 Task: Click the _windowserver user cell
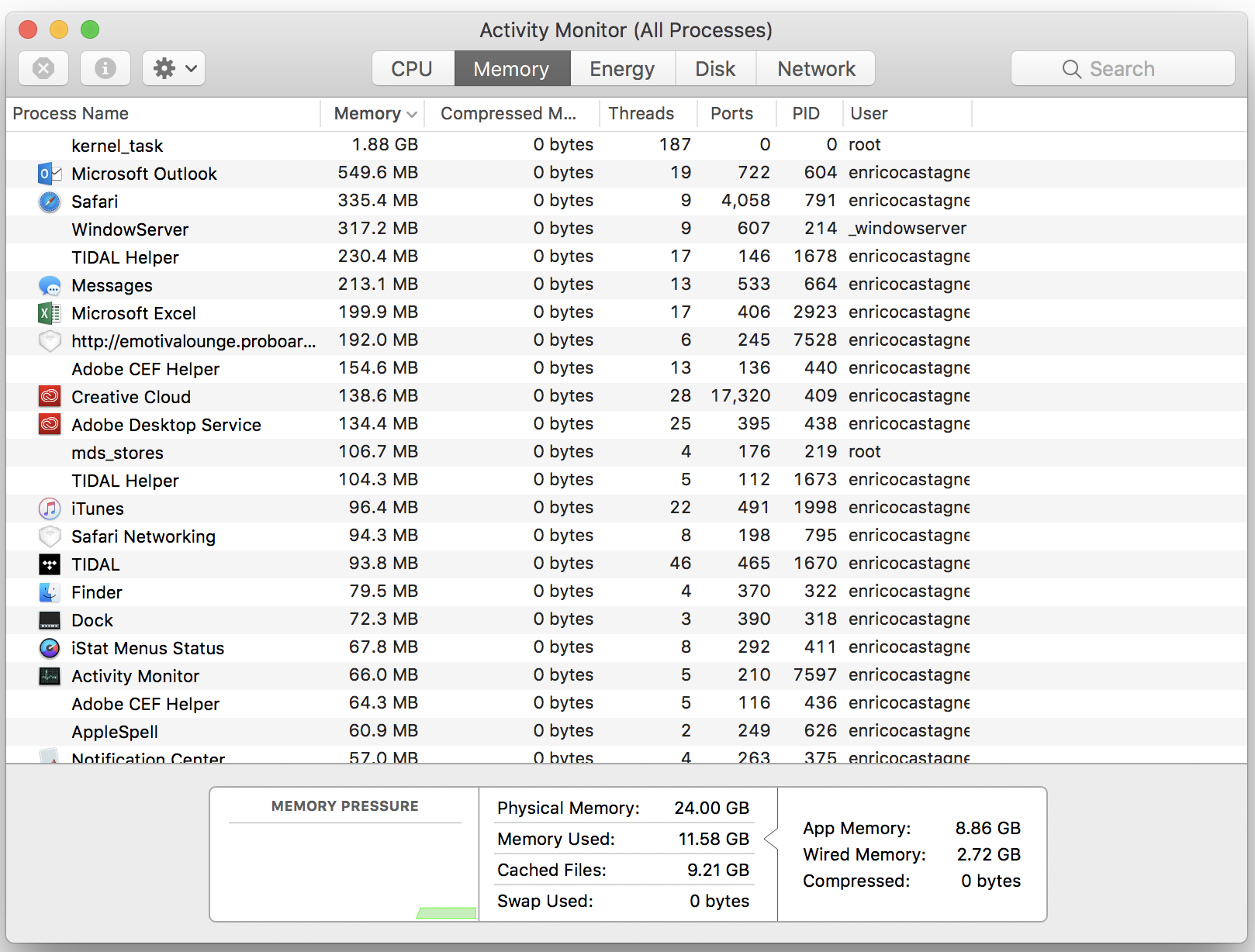pos(908,228)
